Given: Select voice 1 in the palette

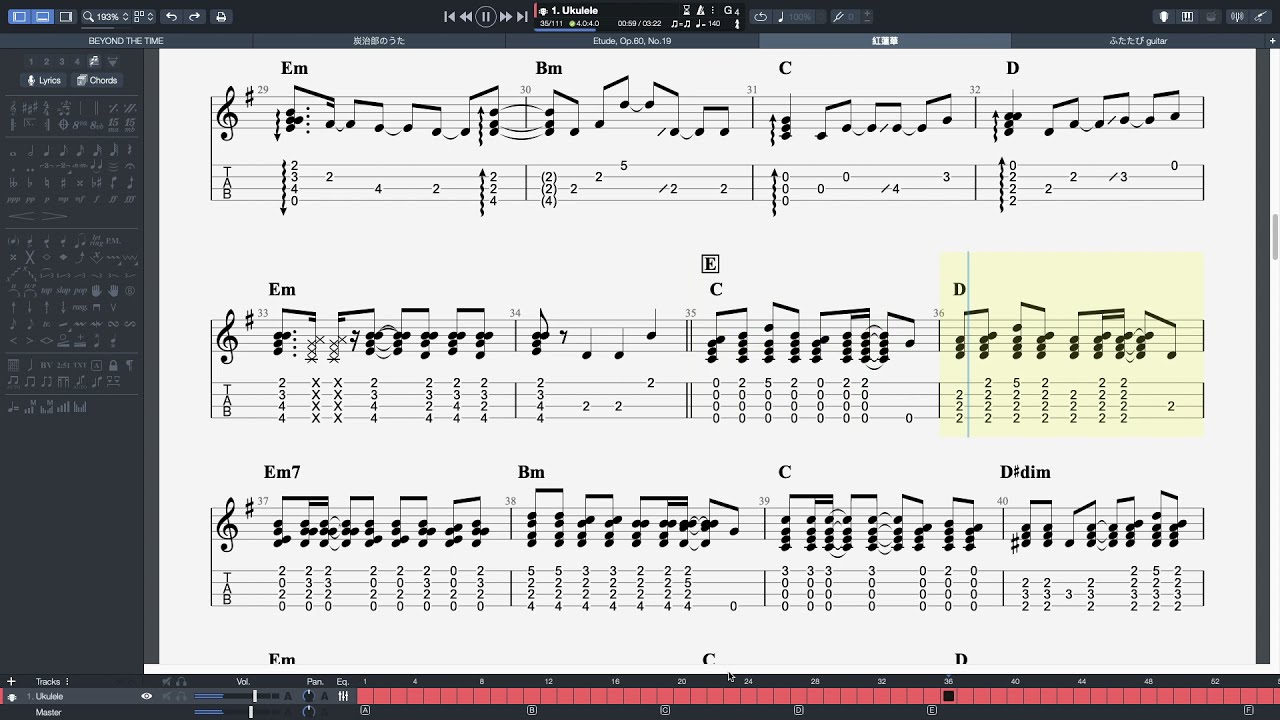Looking at the screenshot, I should point(33,62).
